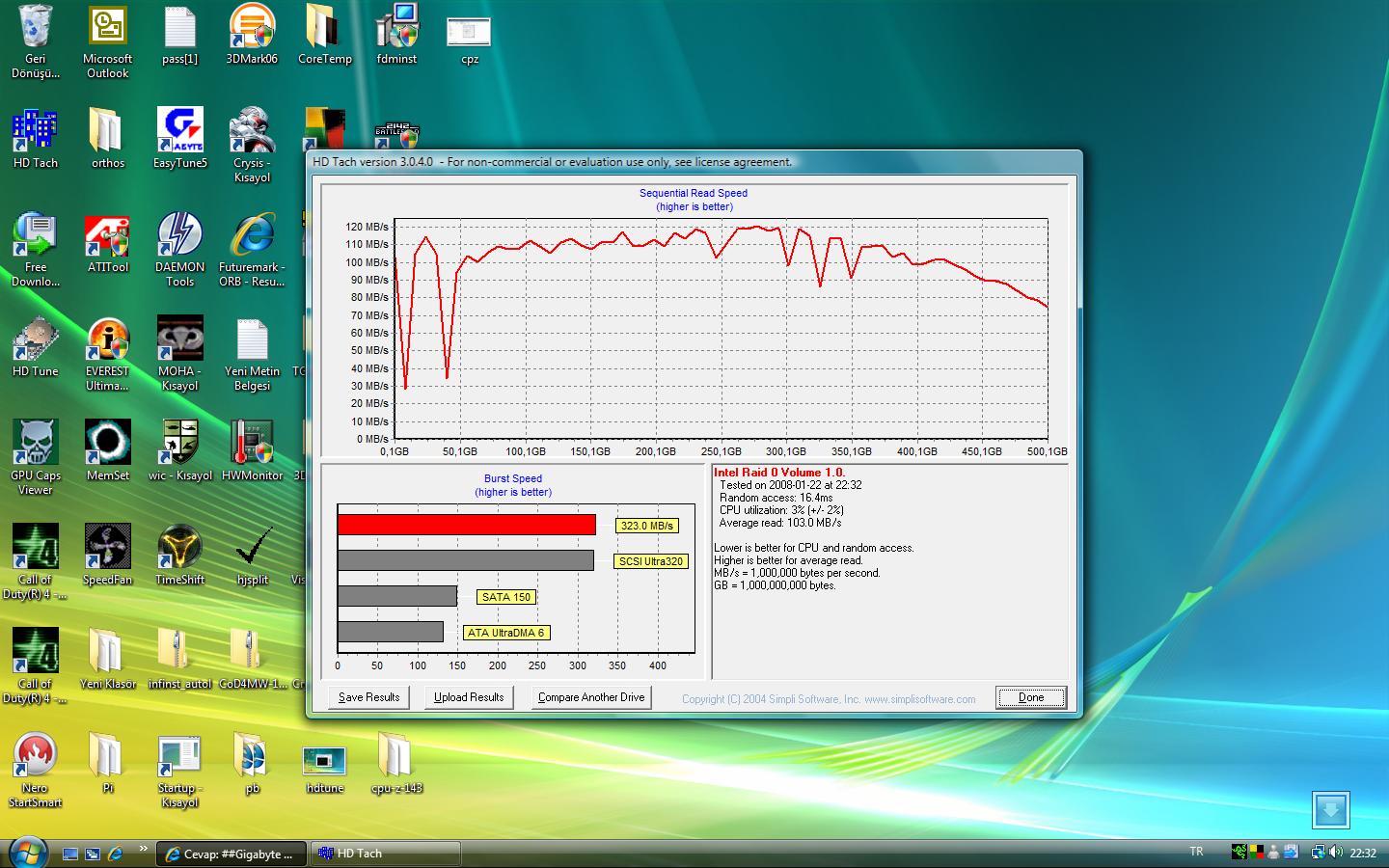
Task: Open the SpeedFan desktop shortcut
Action: point(108,556)
